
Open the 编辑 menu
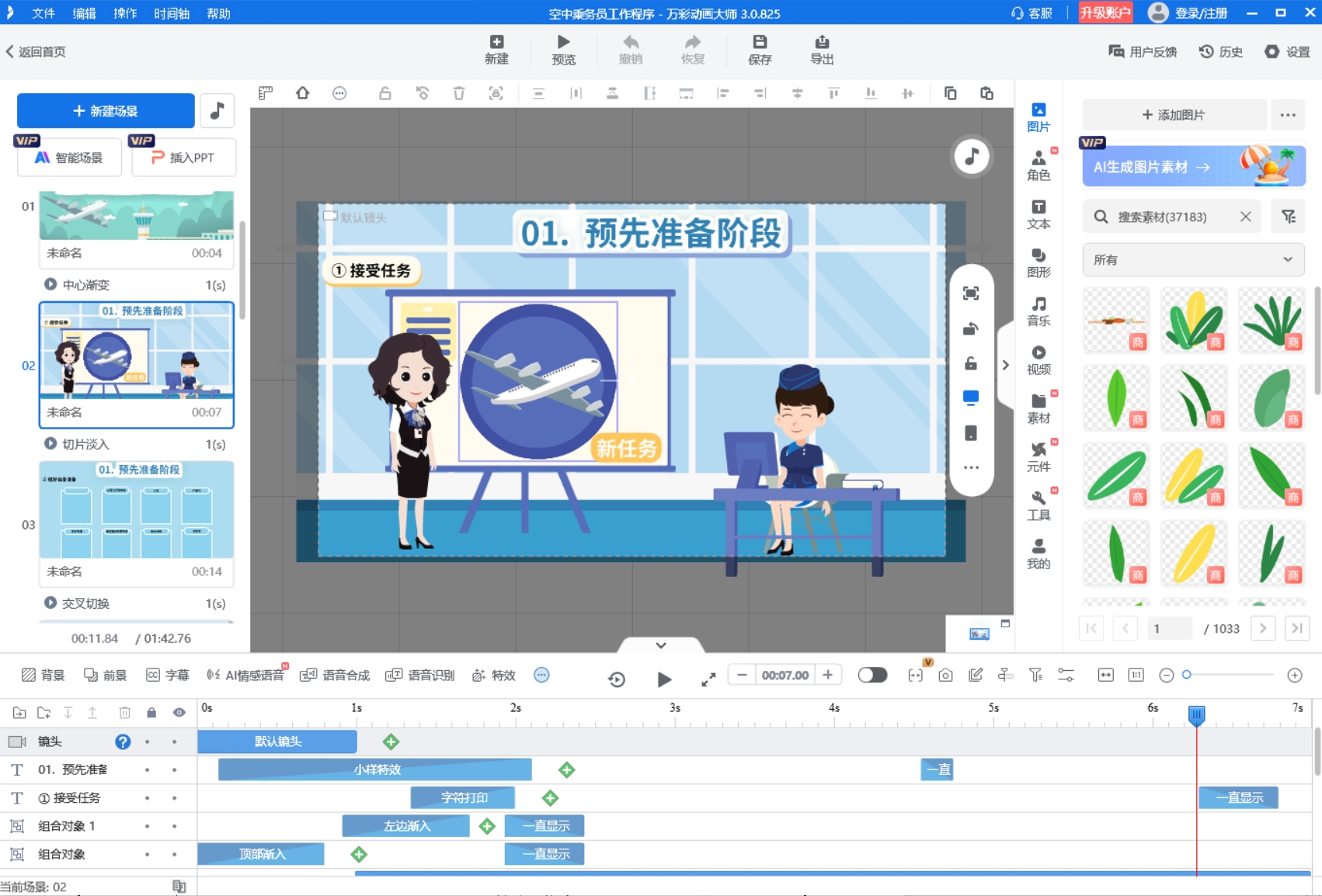coord(84,13)
